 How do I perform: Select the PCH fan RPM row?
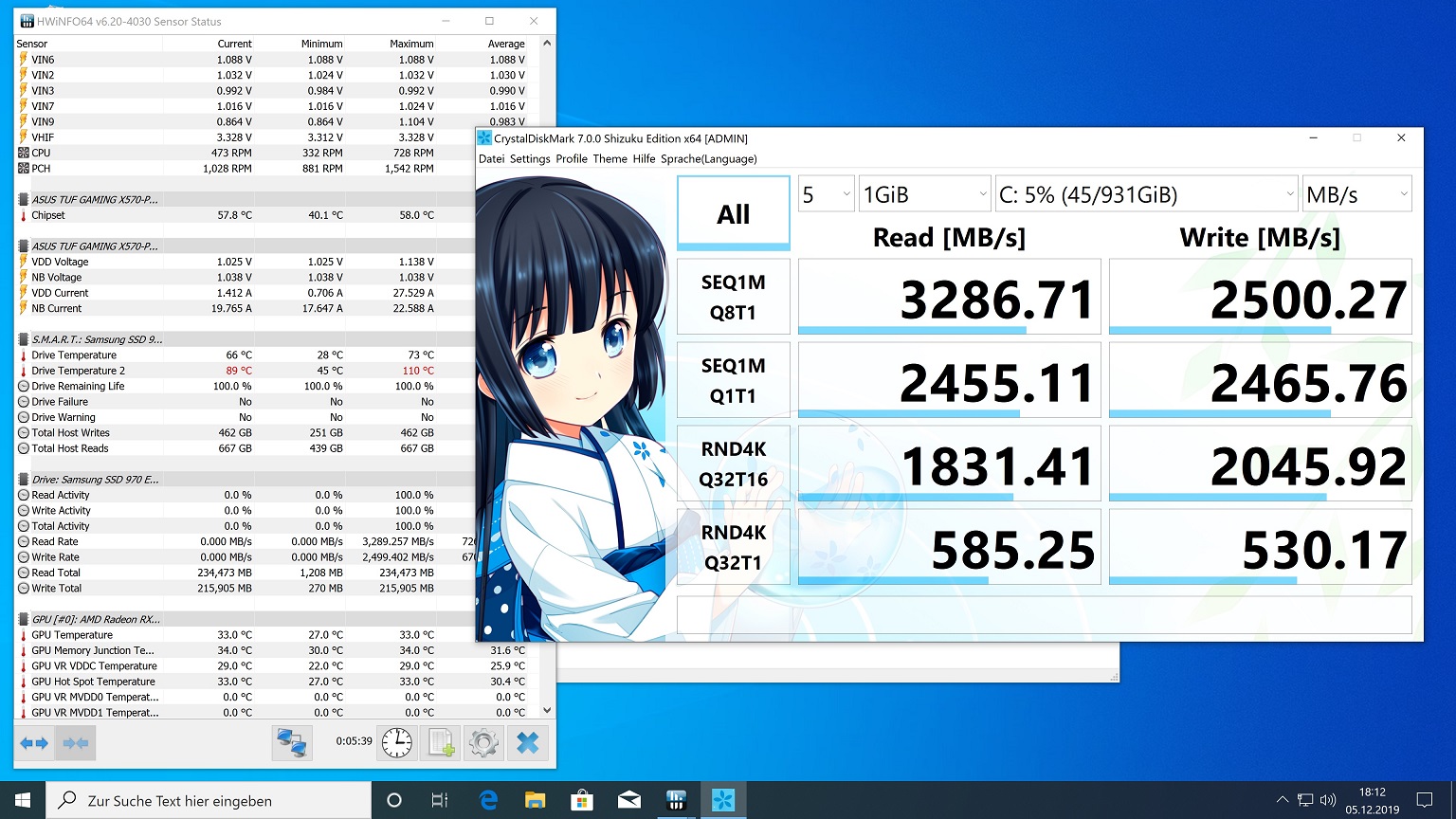coord(245,169)
